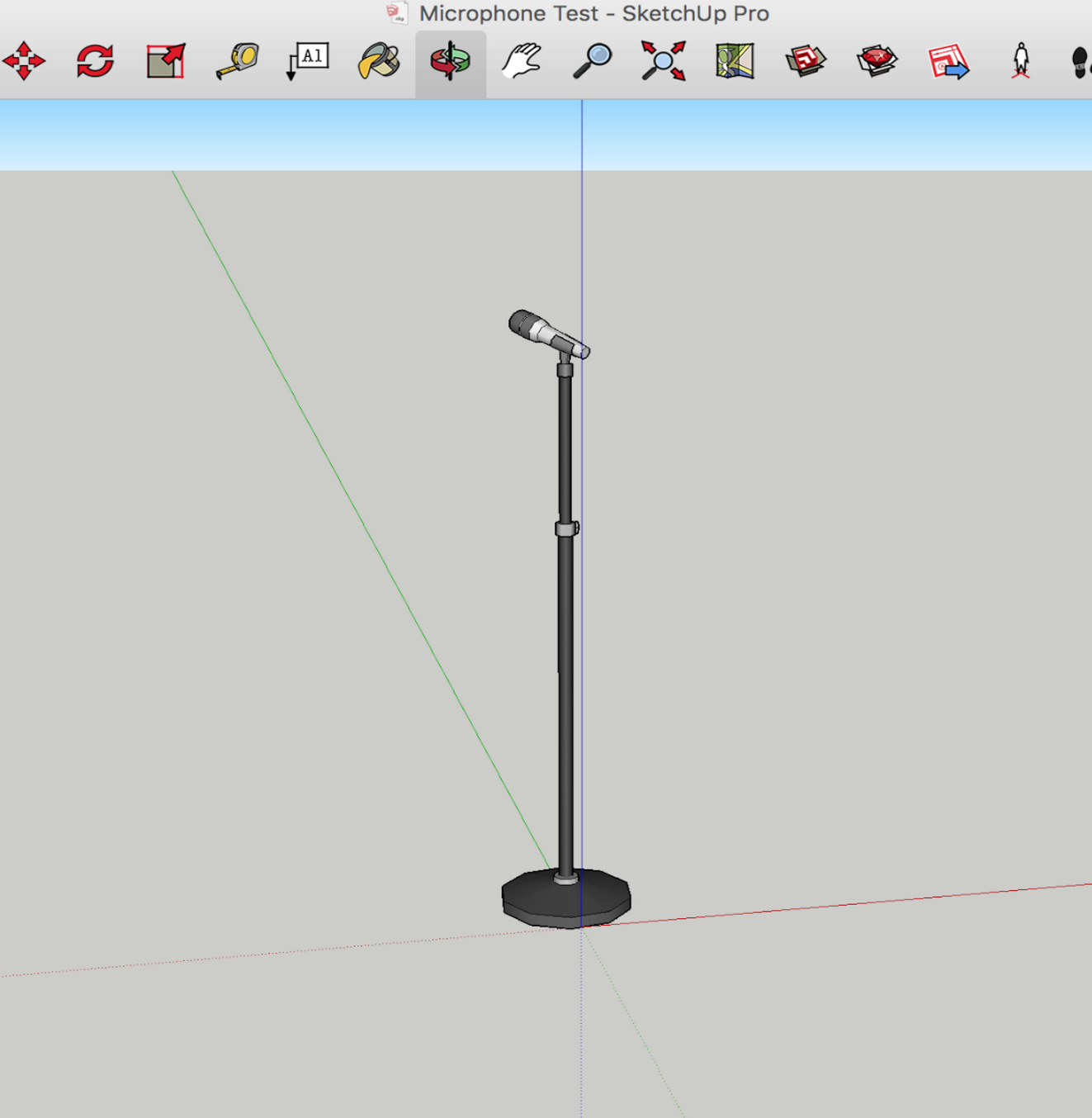This screenshot has width=1092, height=1118.
Task: Click the microphone head in the model
Action: coord(523,324)
